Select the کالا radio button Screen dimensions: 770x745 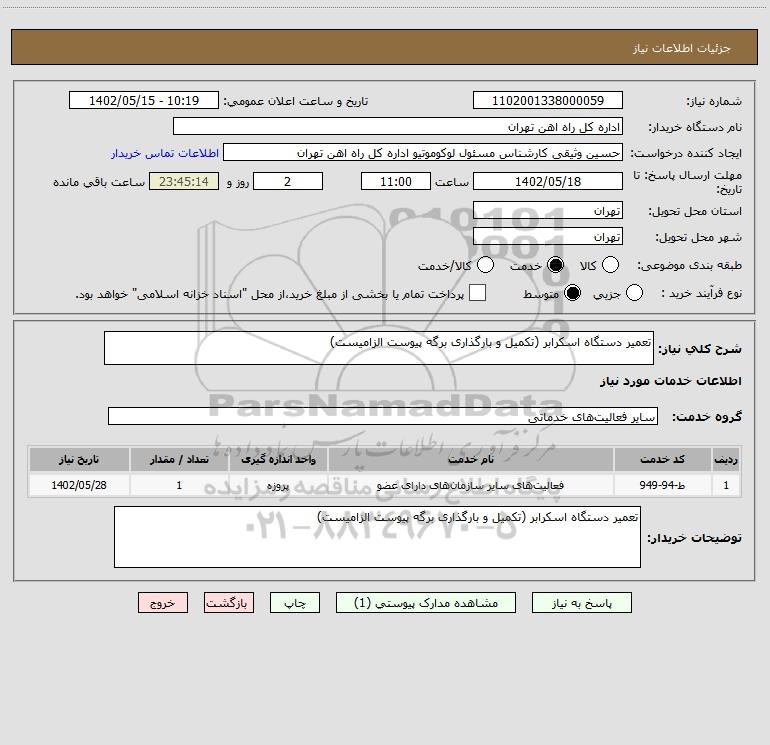(610, 265)
